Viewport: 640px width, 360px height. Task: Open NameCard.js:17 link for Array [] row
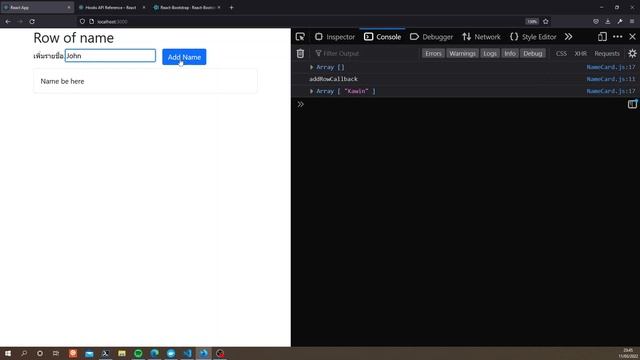click(611, 67)
